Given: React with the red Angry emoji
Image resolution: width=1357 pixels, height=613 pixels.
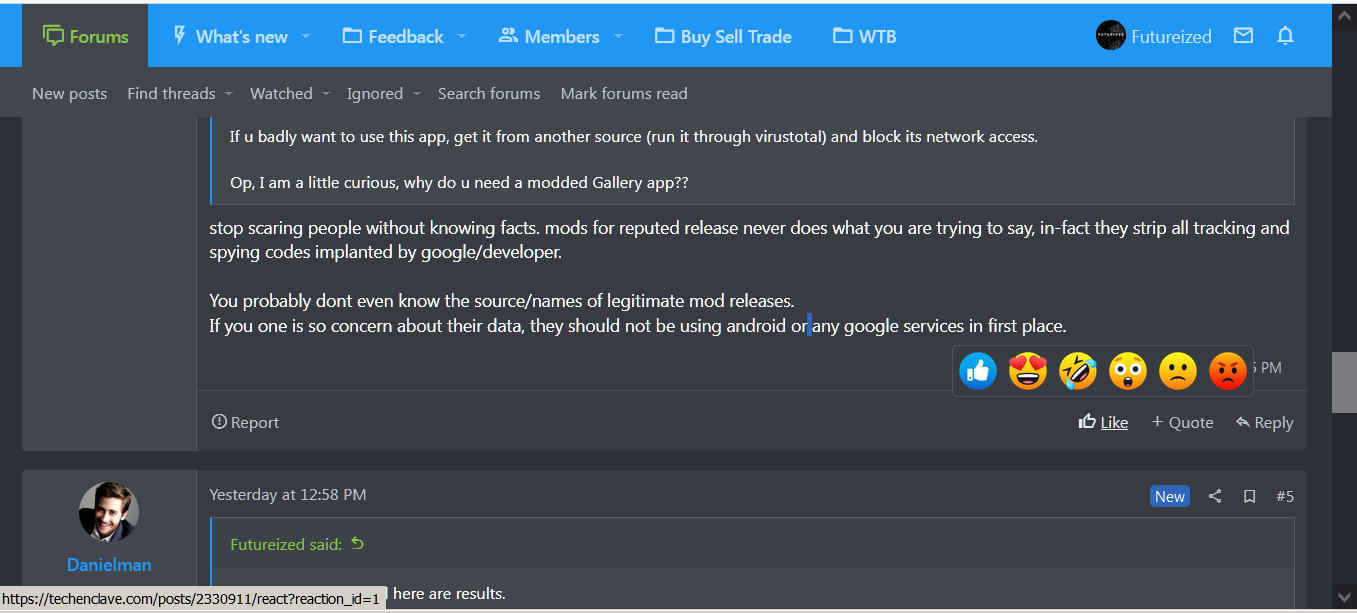Looking at the screenshot, I should pyautogui.click(x=1228, y=372).
